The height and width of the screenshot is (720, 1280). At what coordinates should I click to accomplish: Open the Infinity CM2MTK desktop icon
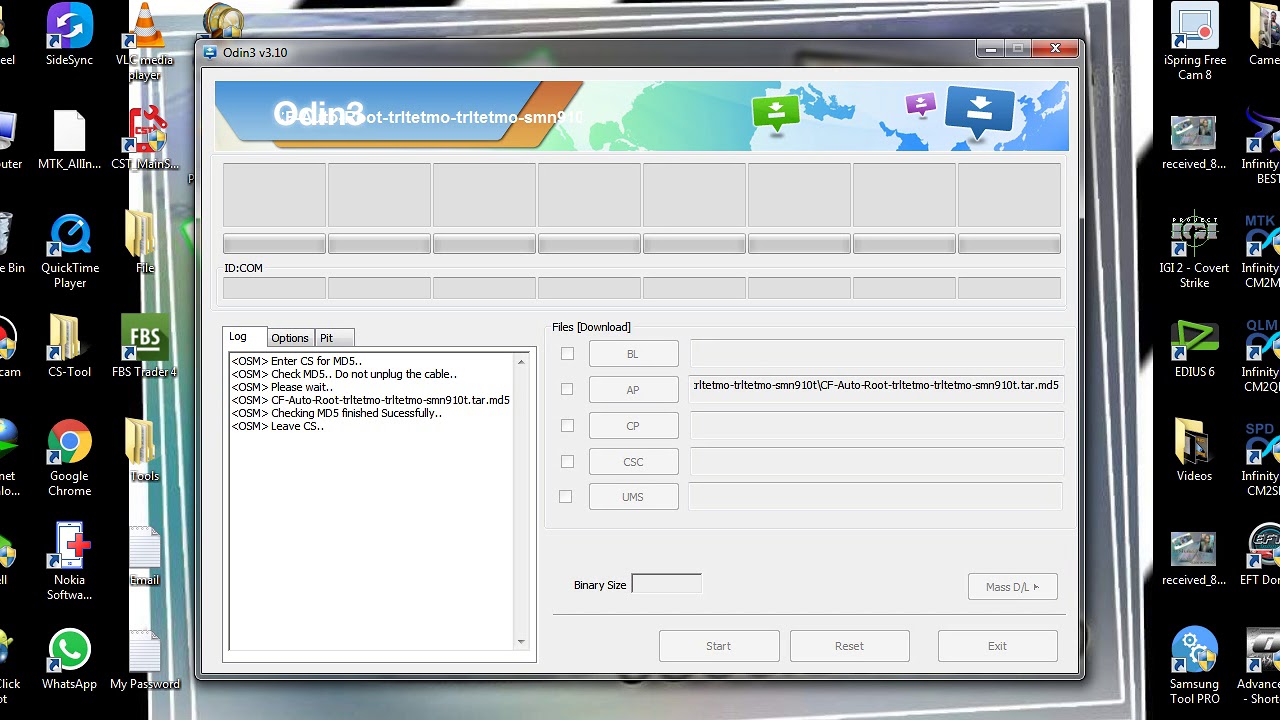1262,250
